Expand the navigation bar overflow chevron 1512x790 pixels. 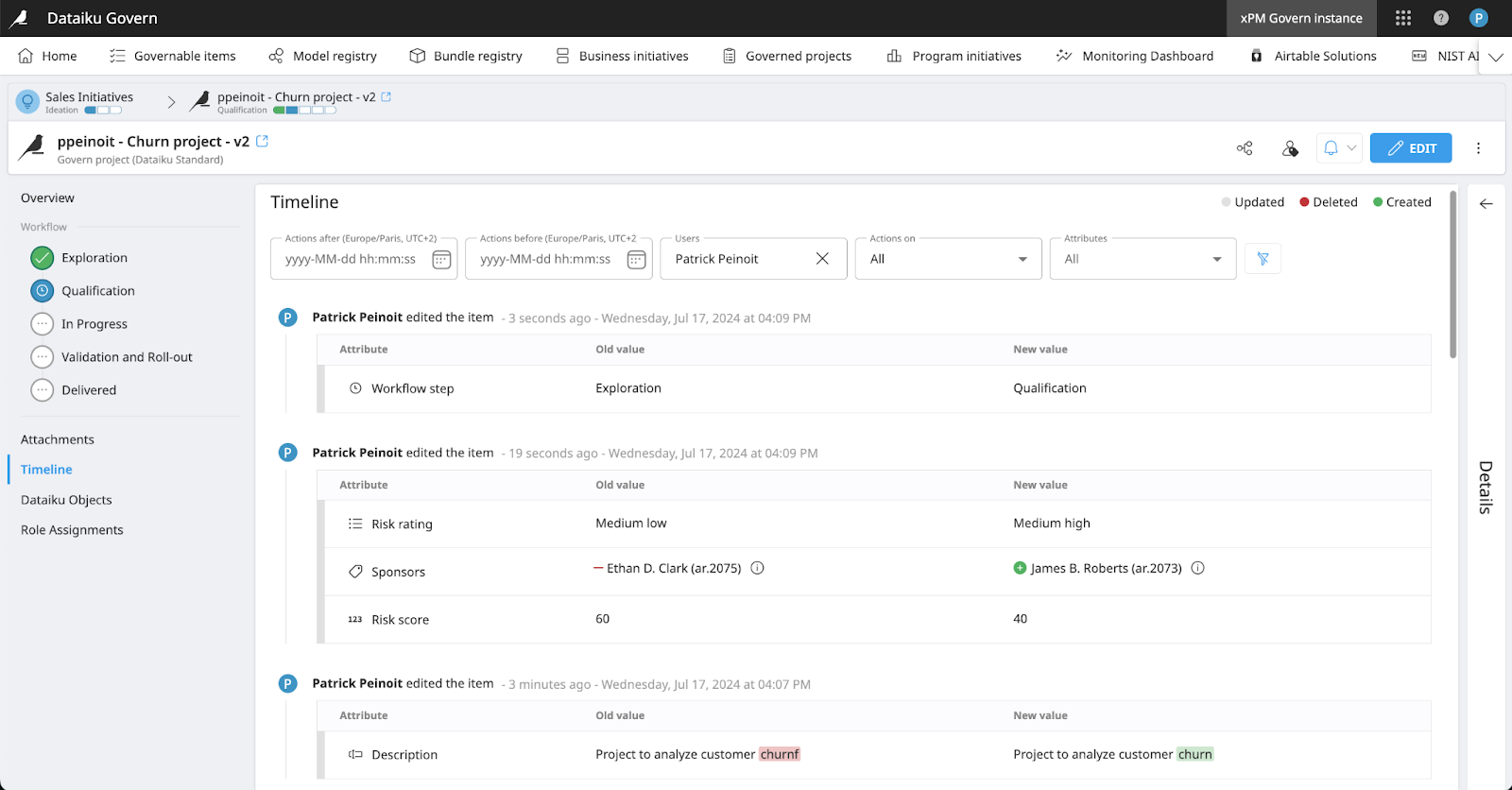coord(1496,57)
